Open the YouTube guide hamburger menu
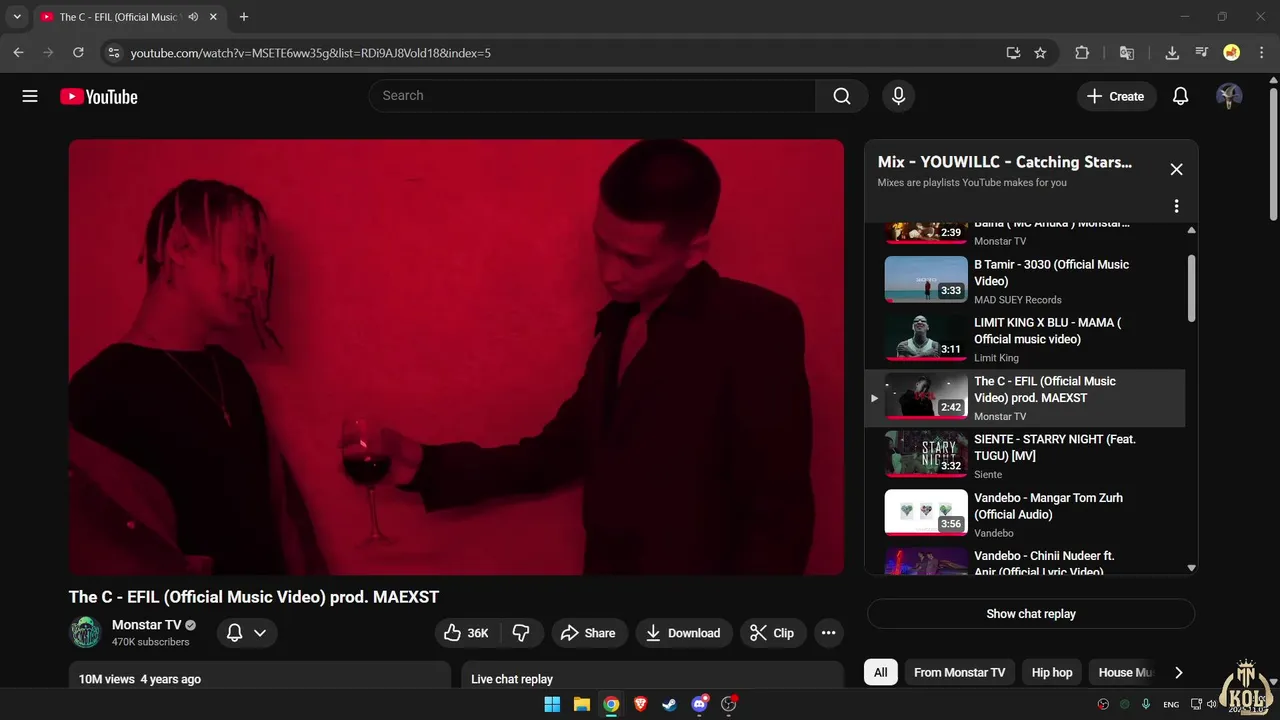The width and height of the screenshot is (1280, 720). click(x=30, y=96)
